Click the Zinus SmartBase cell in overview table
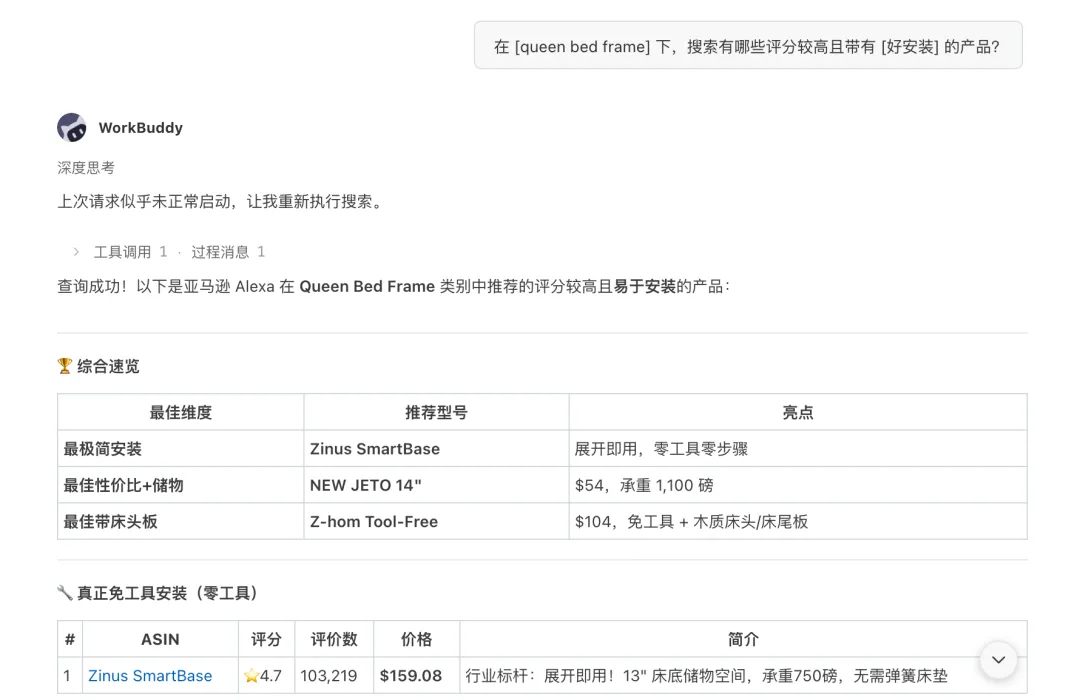 pyautogui.click(x=436, y=449)
